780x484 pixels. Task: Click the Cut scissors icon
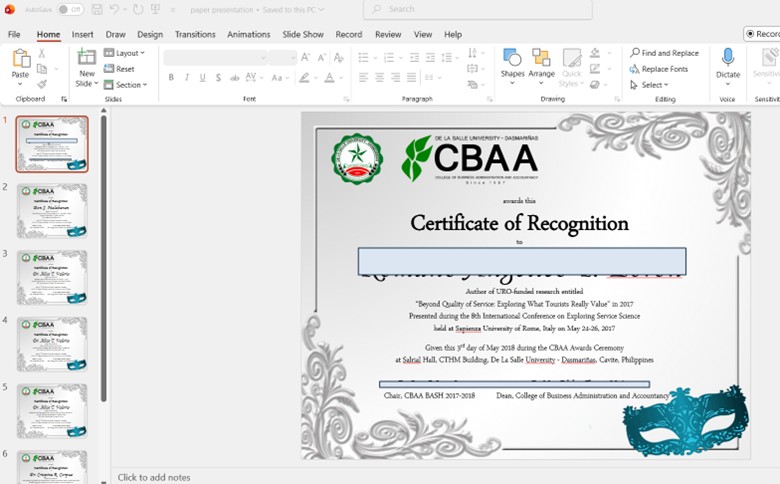pos(42,53)
